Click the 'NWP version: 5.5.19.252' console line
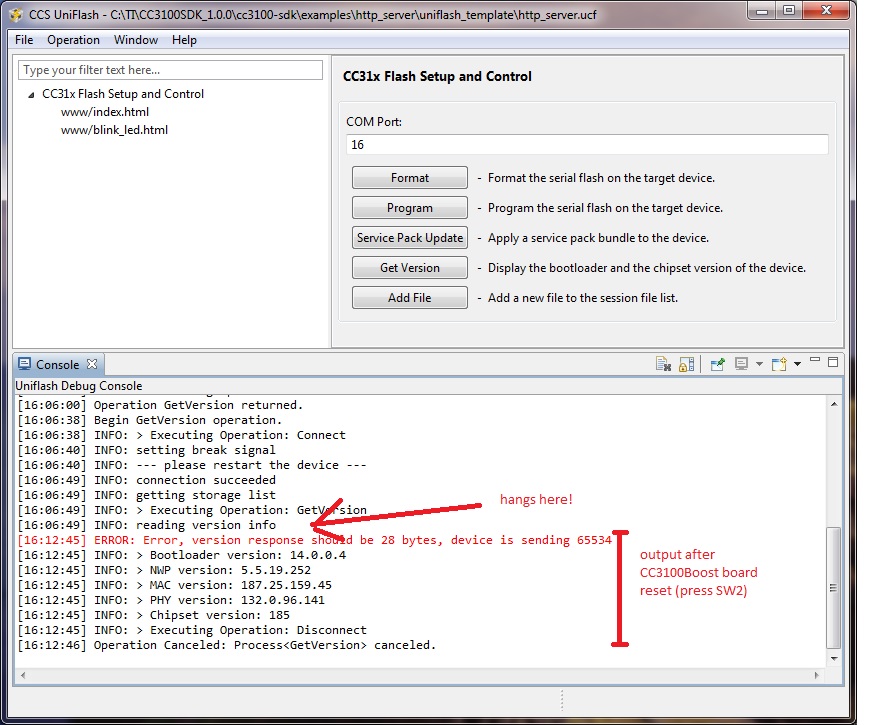This screenshot has height=725, width=885. click(x=164, y=570)
